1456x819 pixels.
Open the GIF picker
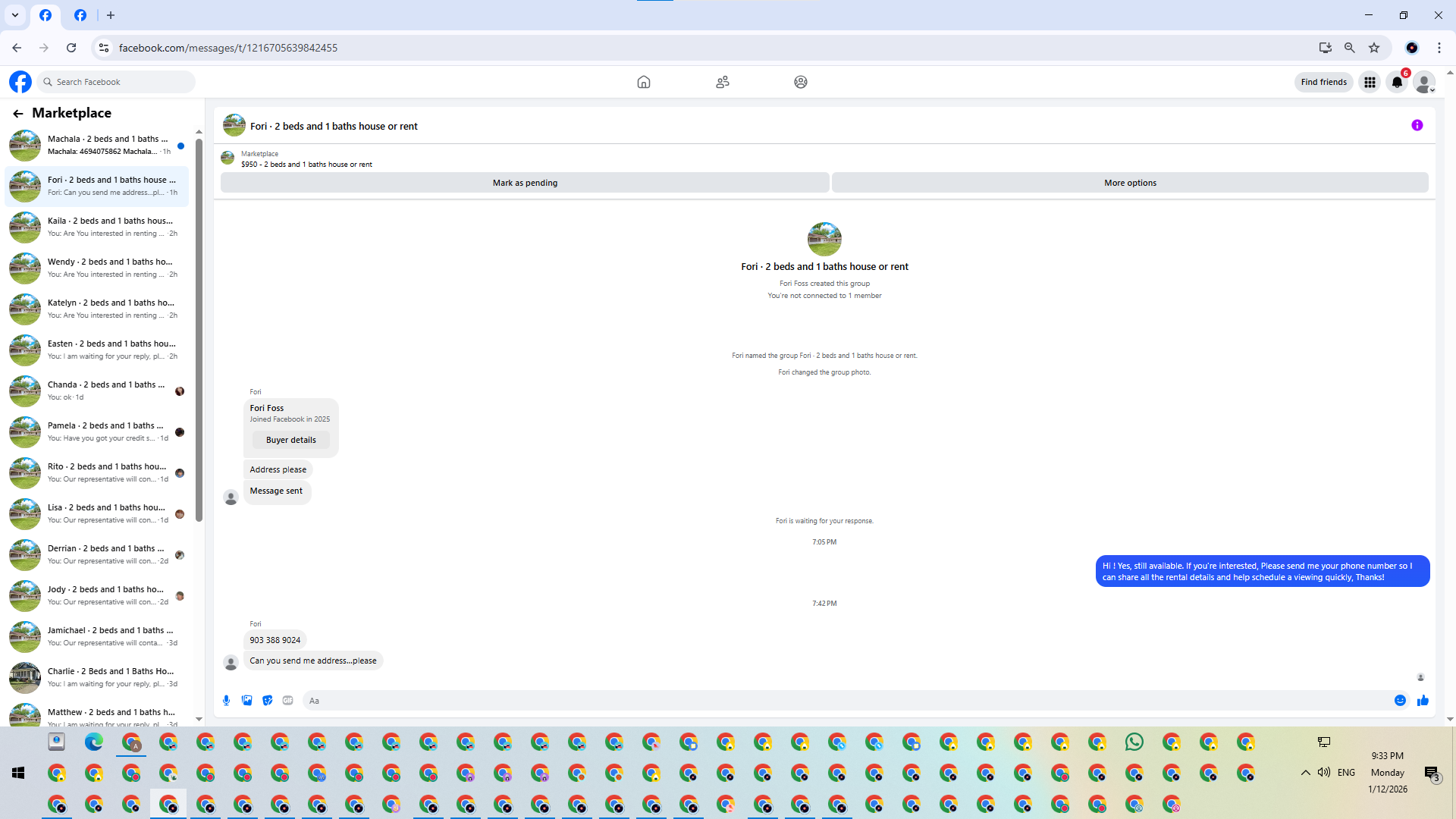click(287, 701)
